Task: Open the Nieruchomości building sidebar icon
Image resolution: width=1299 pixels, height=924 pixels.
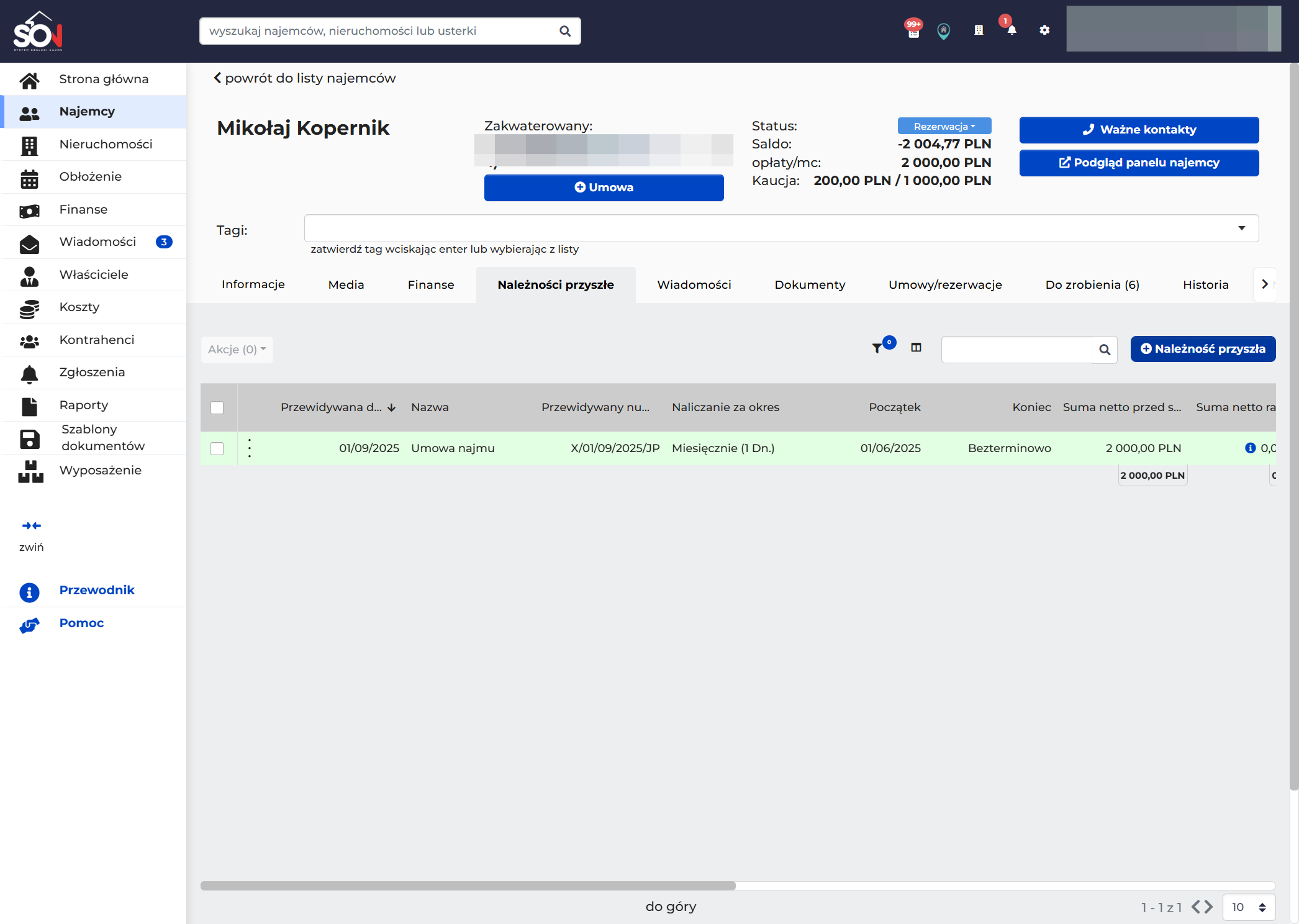Action: (x=29, y=145)
